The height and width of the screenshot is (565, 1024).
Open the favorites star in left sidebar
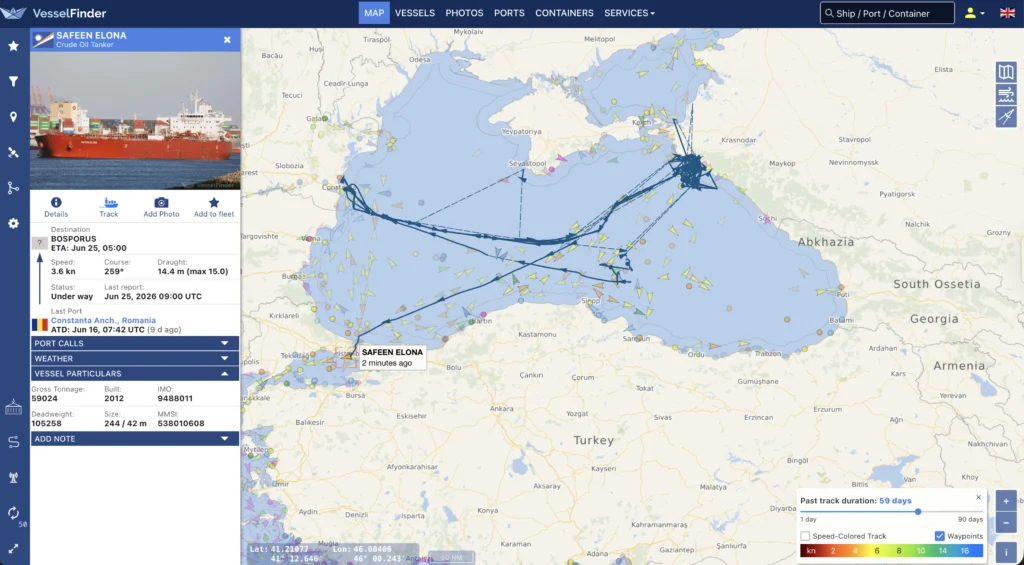13,46
